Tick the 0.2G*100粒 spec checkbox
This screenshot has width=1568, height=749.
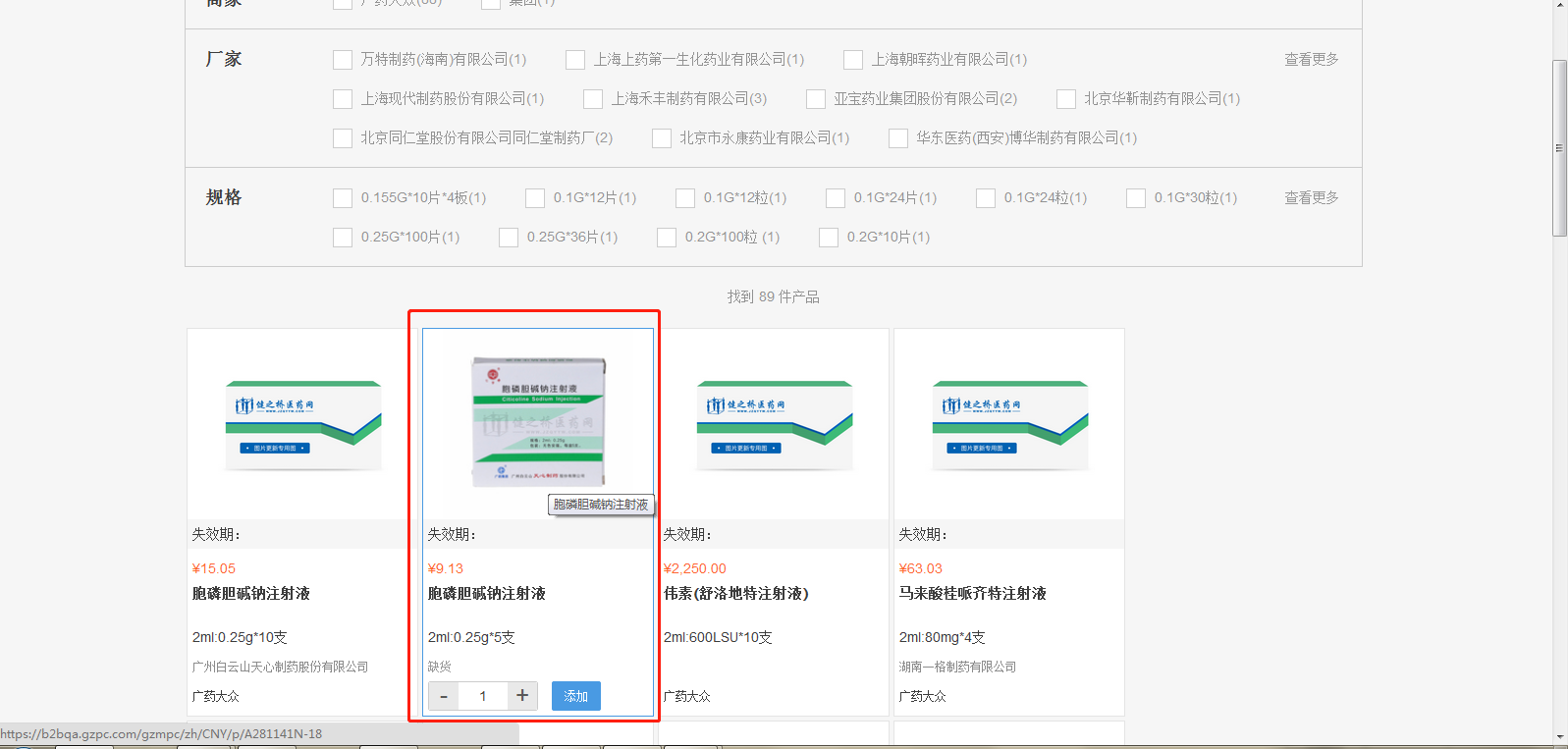point(667,238)
